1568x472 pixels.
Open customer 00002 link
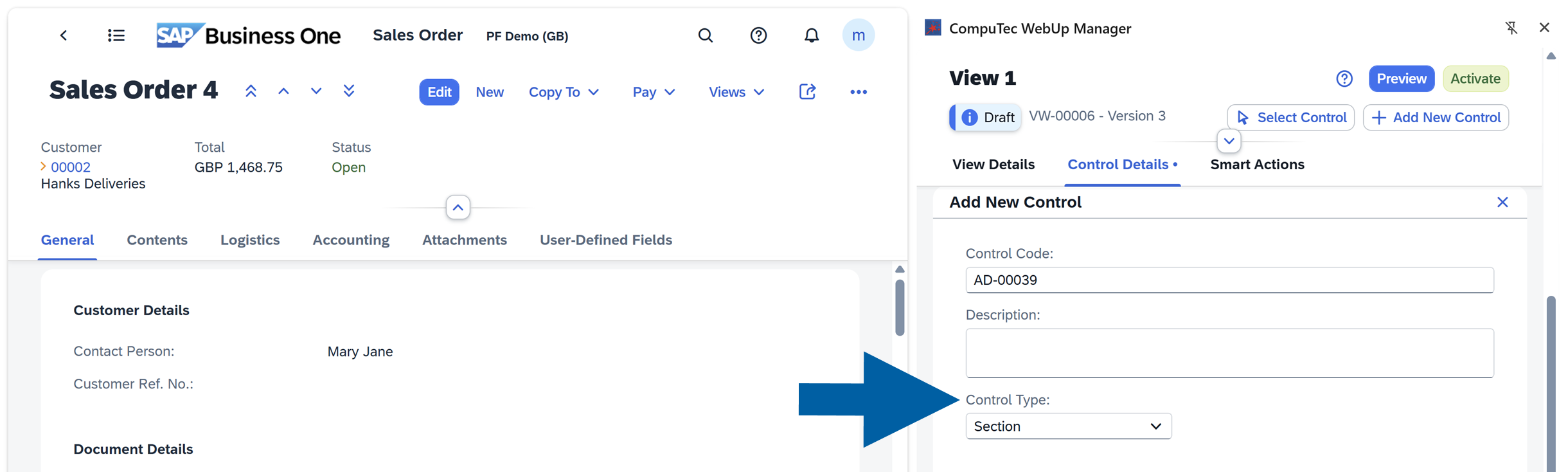(x=71, y=167)
